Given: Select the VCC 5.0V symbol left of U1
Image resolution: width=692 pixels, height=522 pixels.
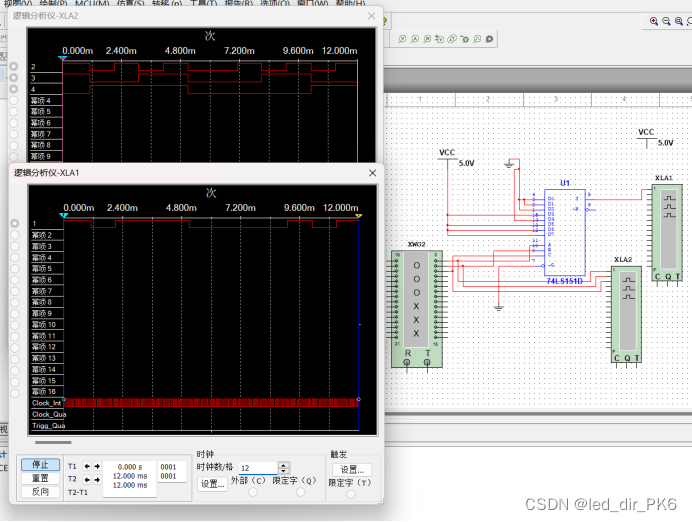Looking at the screenshot, I should (447, 158).
